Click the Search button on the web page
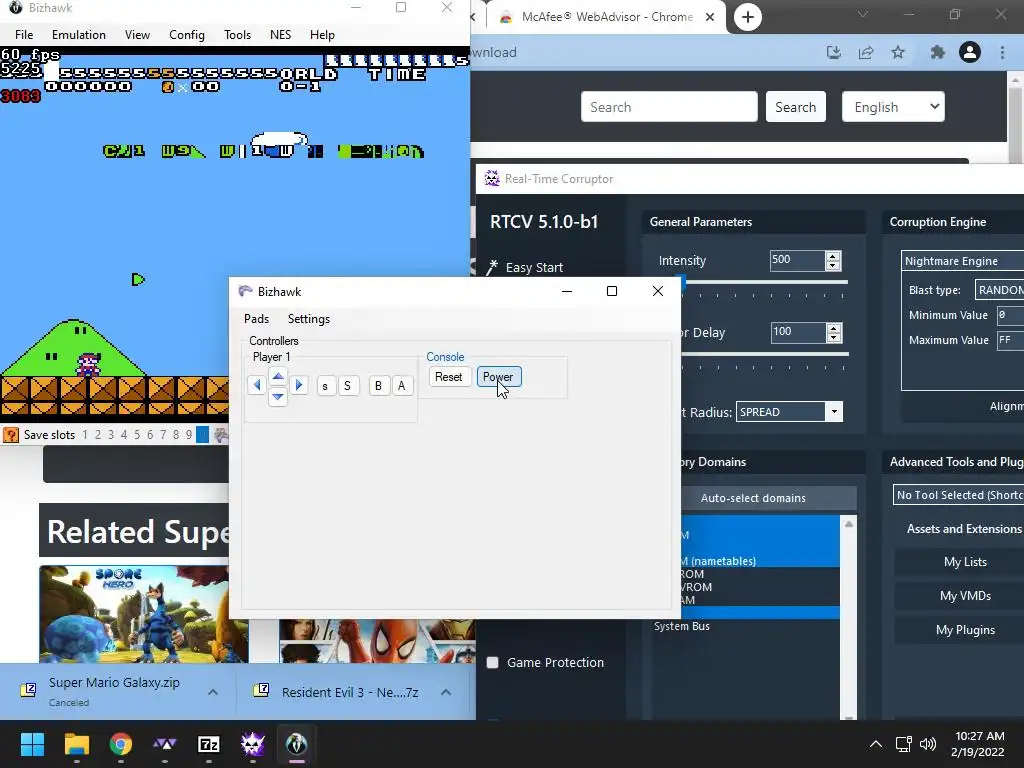This screenshot has height=768, width=1024. coord(795,107)
